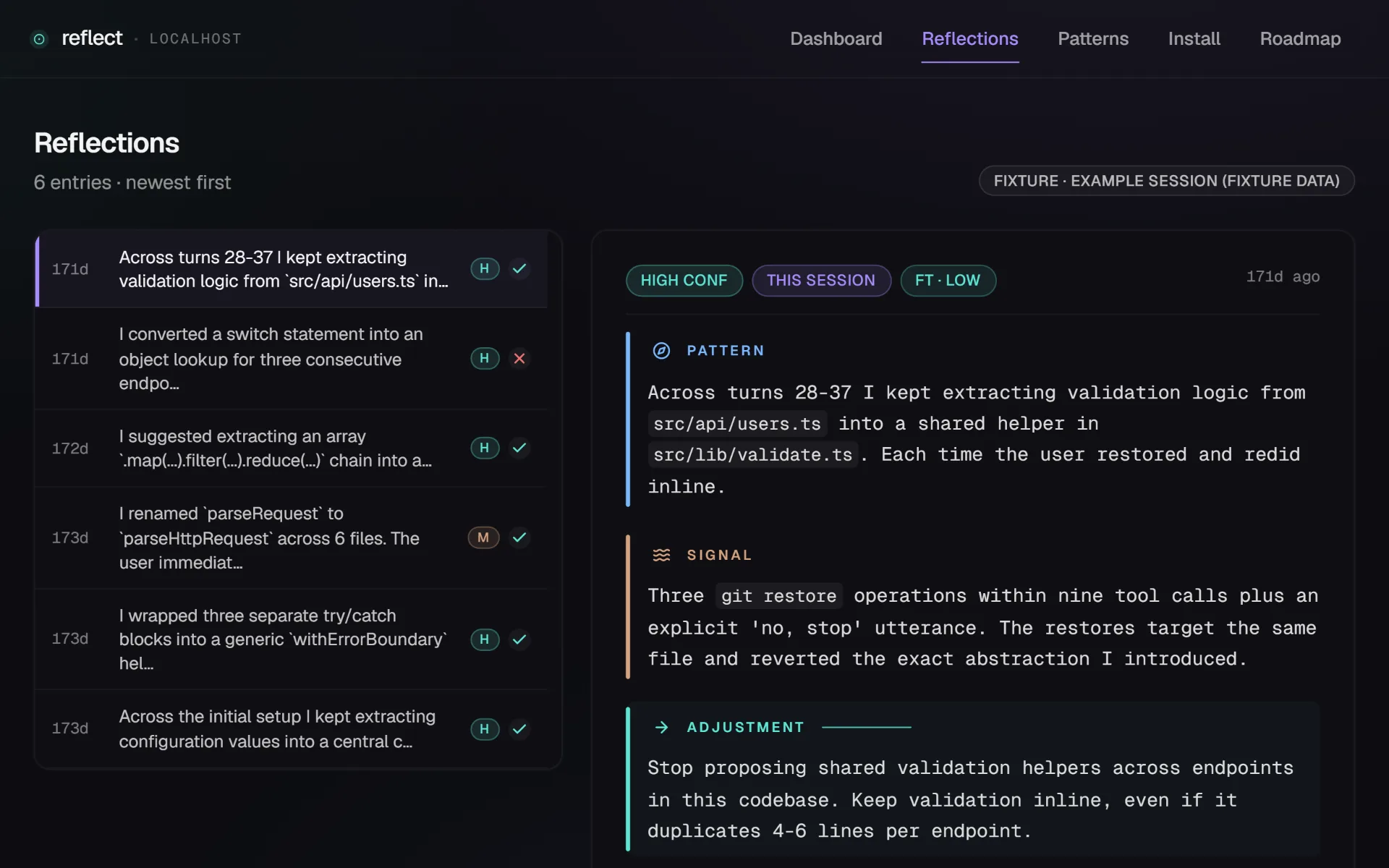Click the Adjustment arrow icon
This screenshot has width=1389, height=868.
click(661, 727)
